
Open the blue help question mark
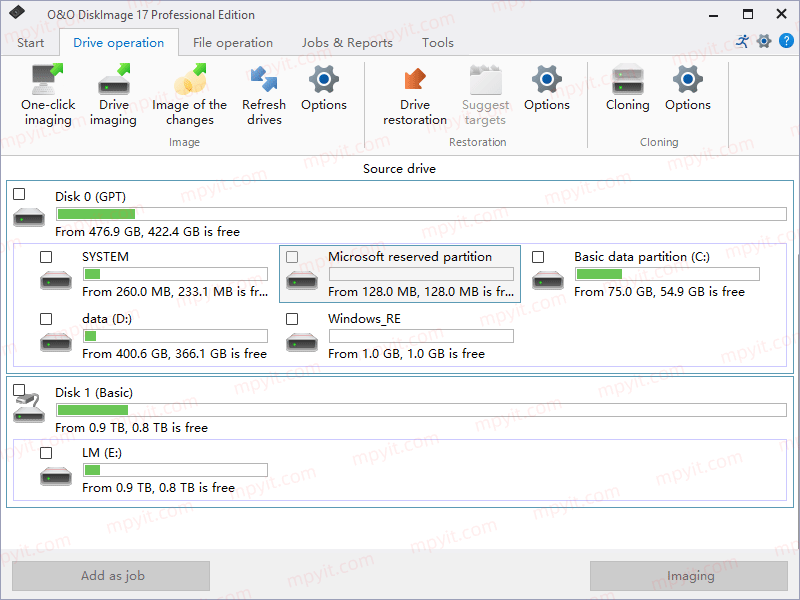pyautogui.click(x=786, y=41)
